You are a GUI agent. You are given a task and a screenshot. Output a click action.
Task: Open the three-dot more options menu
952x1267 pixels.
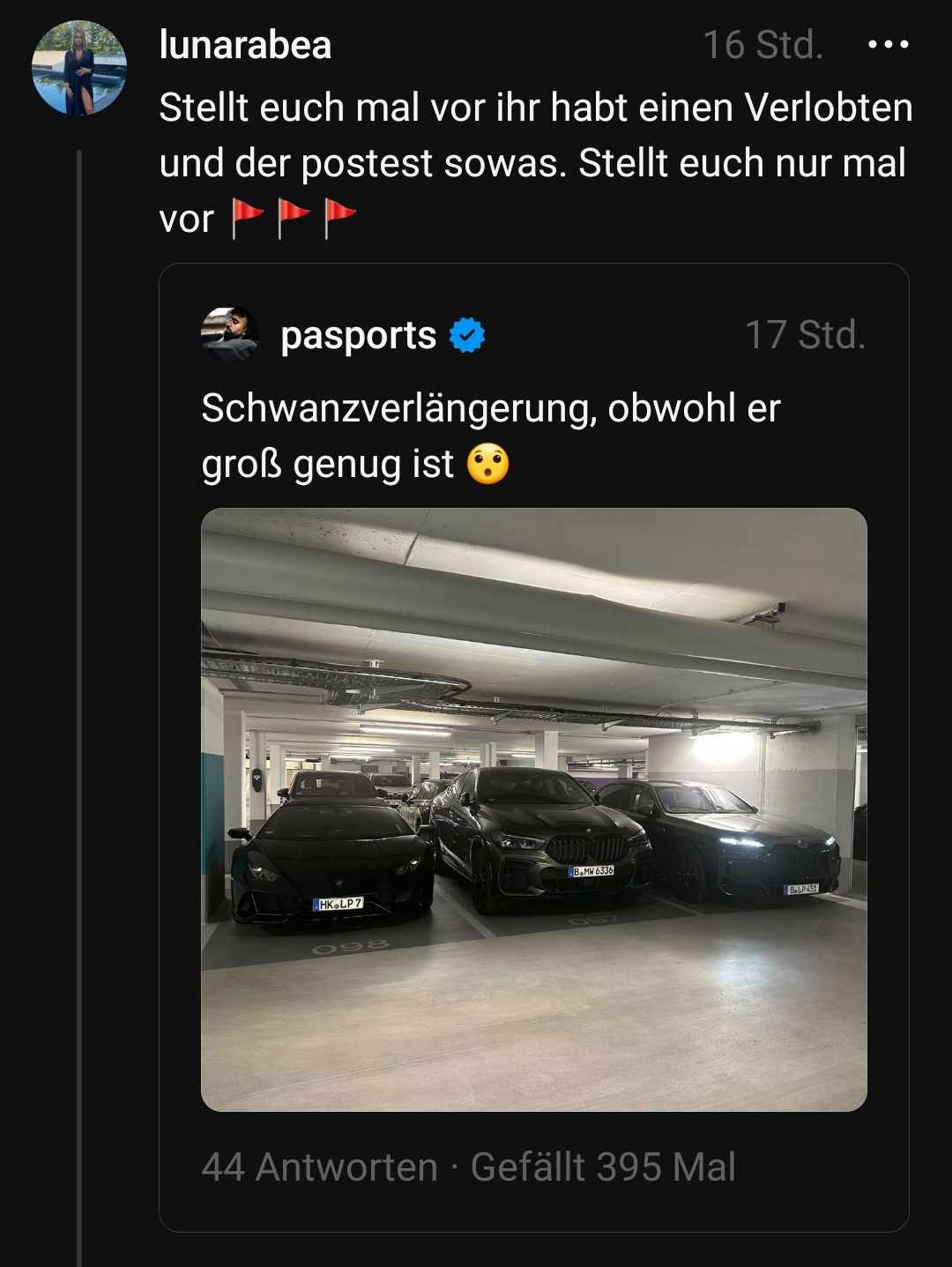(888, 44)
